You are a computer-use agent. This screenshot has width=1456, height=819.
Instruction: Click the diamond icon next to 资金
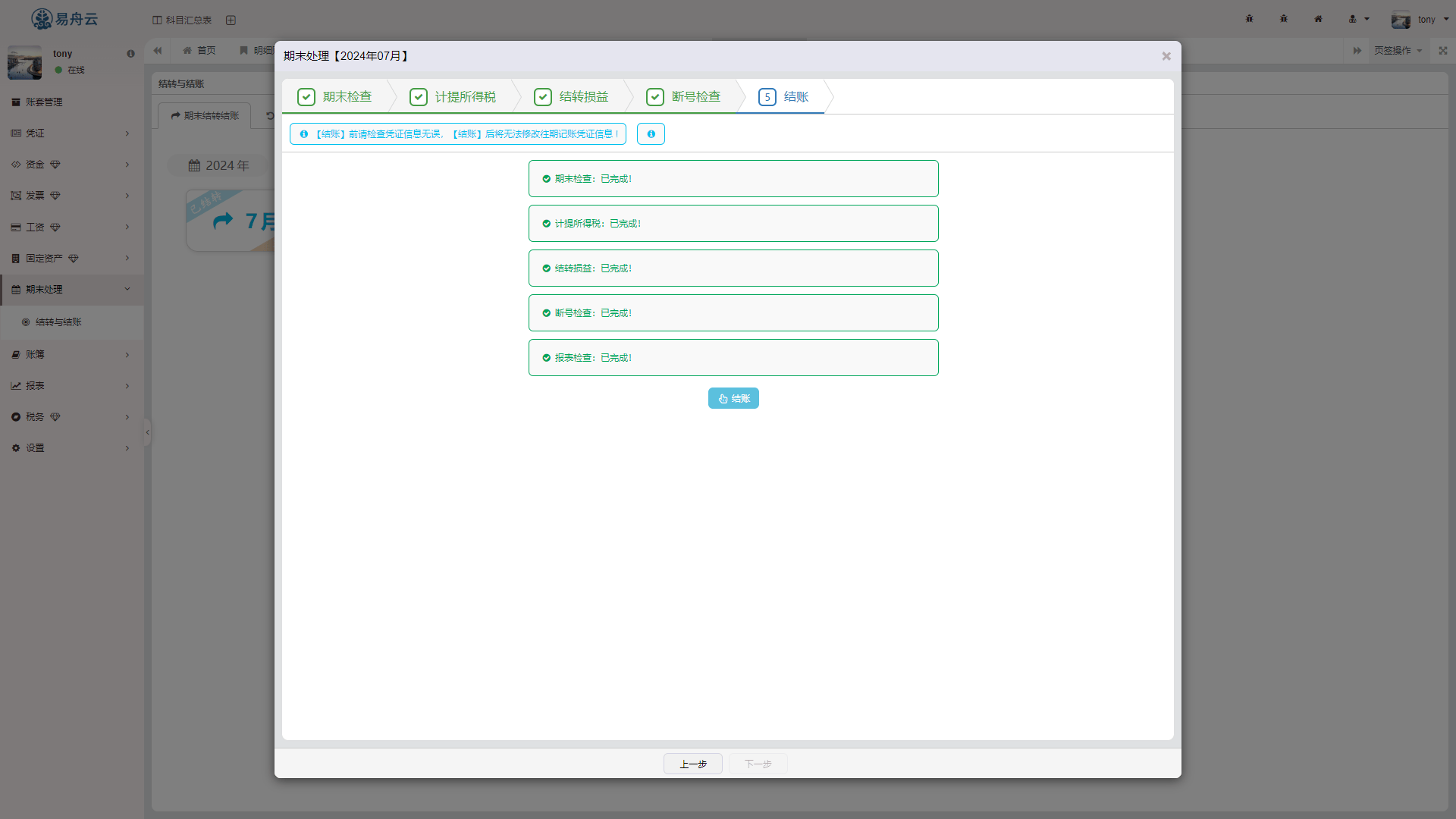55,165
